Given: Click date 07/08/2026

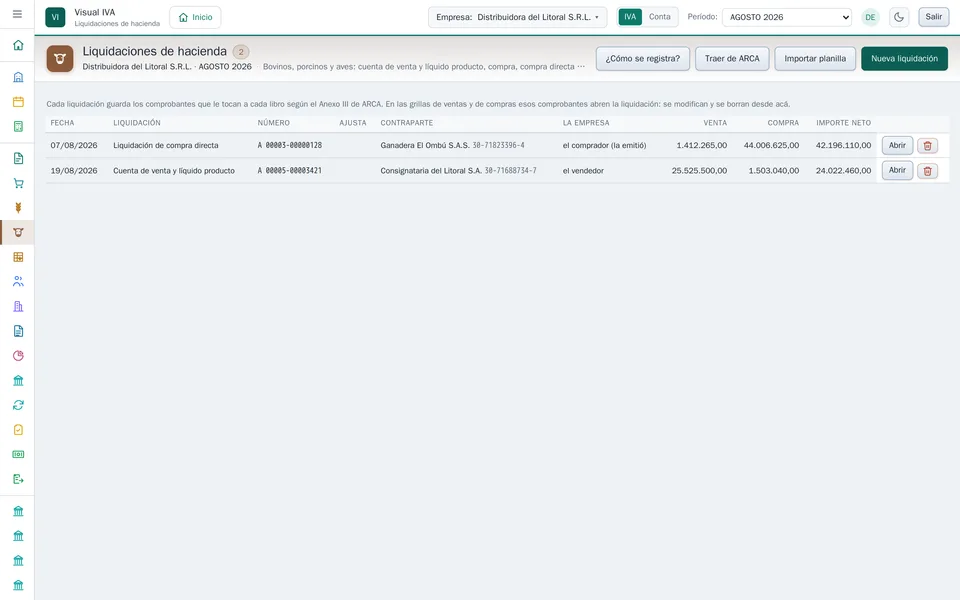Looking at the screenshot, I should coord(74,146).
